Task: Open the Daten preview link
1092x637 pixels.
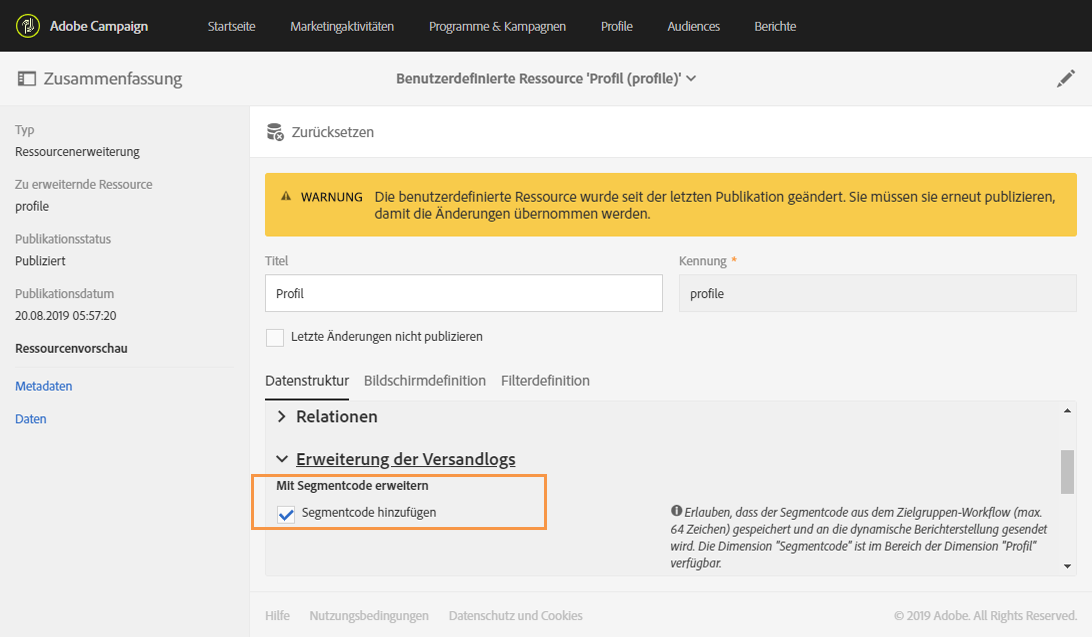Action: click(31, 419)
